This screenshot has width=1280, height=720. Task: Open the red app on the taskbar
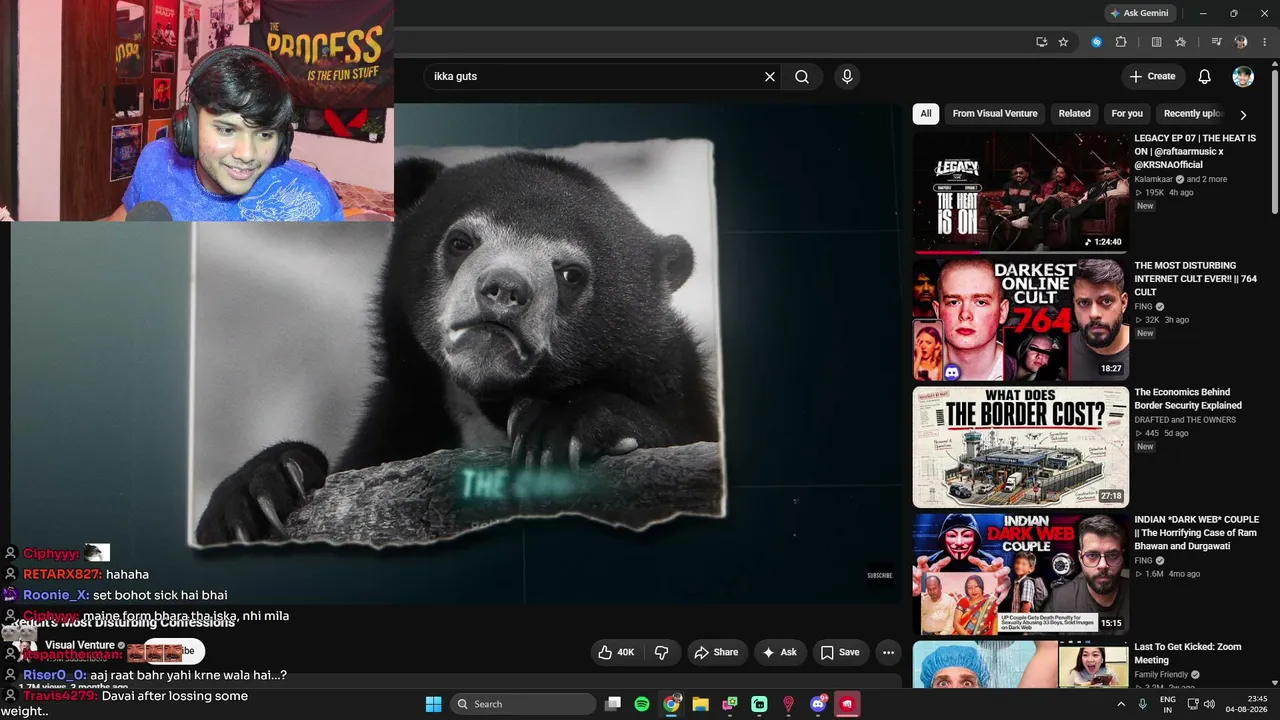tap(848, 704)
